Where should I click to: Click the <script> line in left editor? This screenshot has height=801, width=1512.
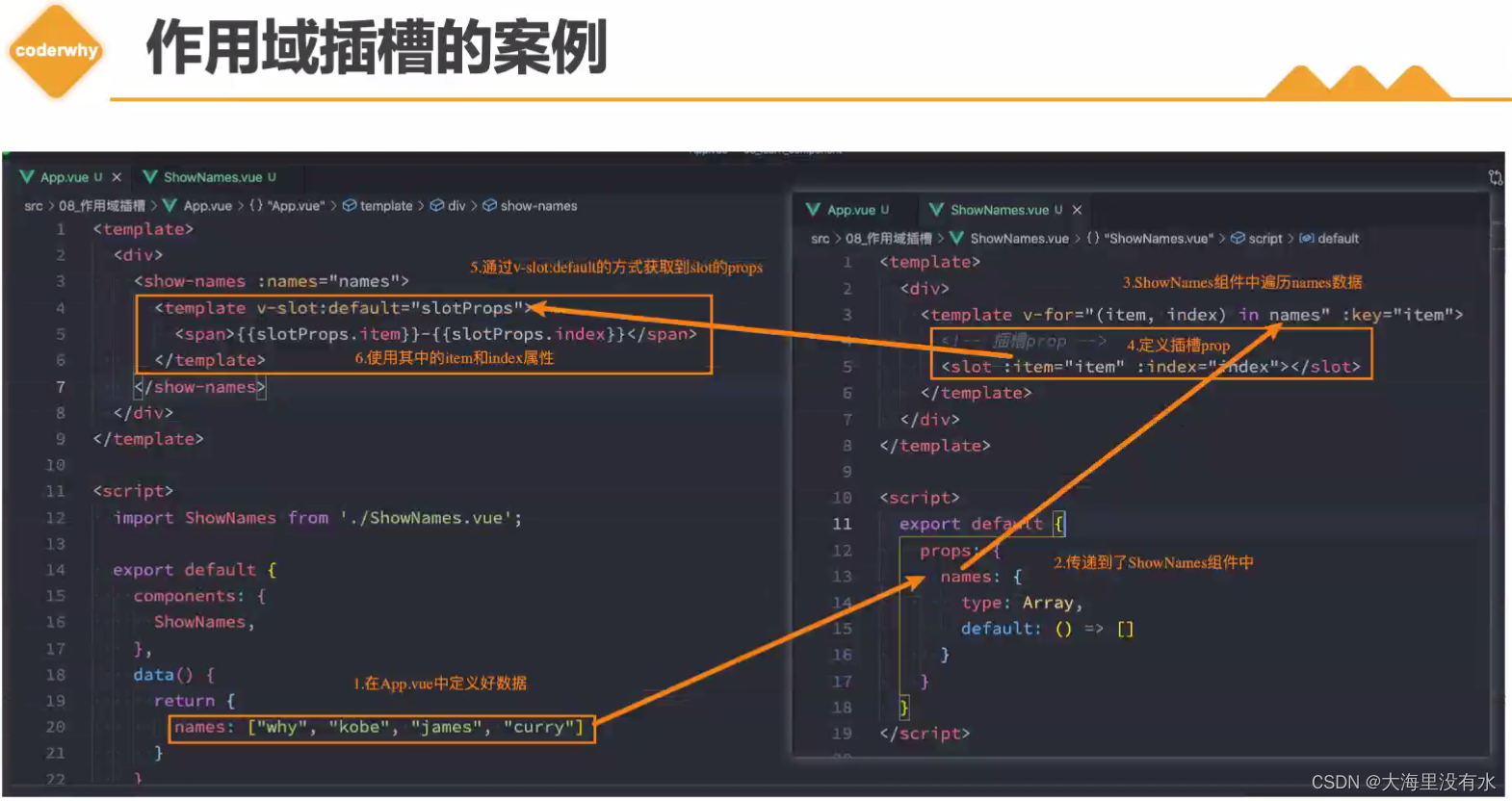coord(134,491)
